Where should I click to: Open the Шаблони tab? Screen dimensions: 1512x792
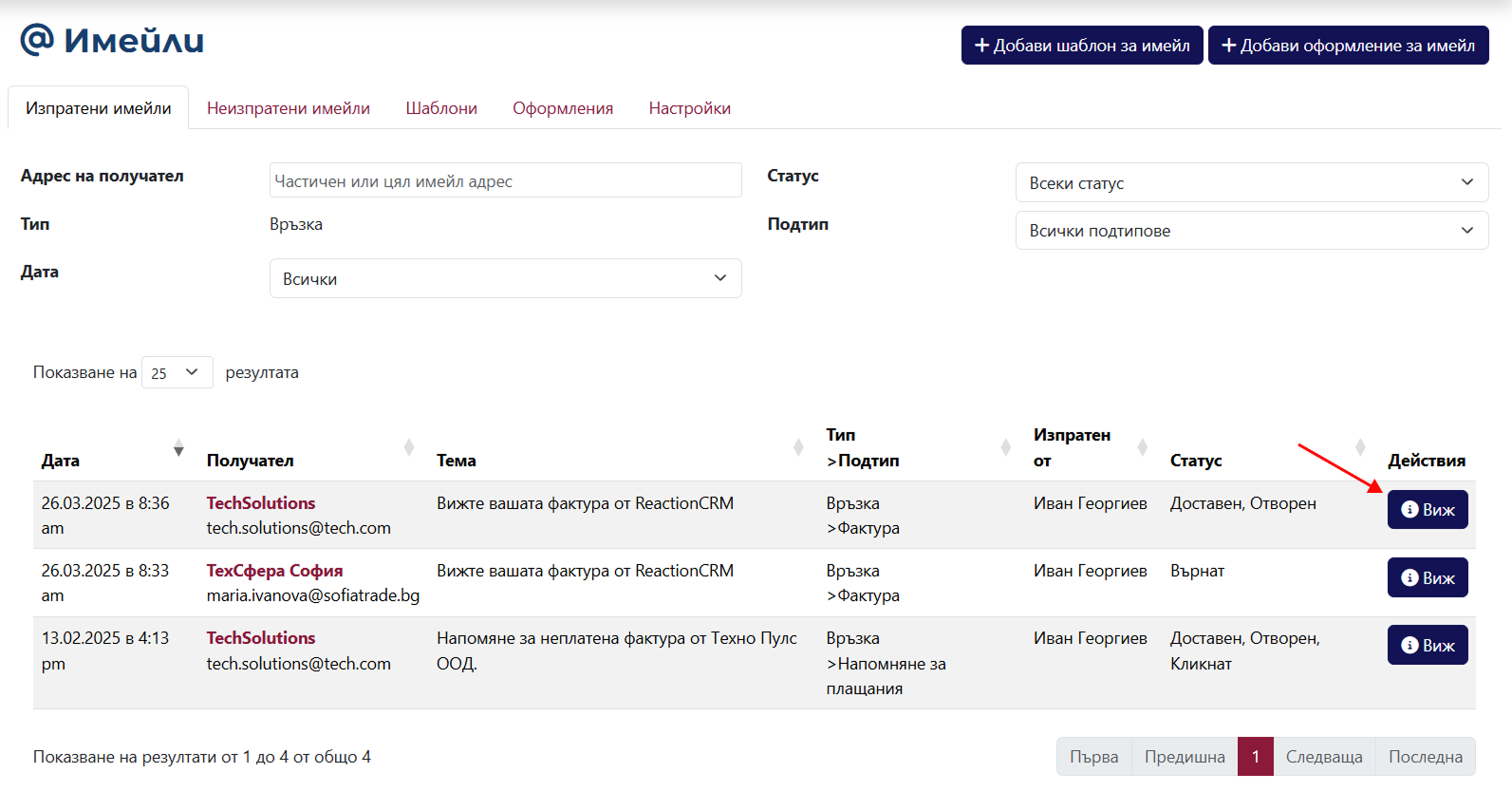(441, 108)
